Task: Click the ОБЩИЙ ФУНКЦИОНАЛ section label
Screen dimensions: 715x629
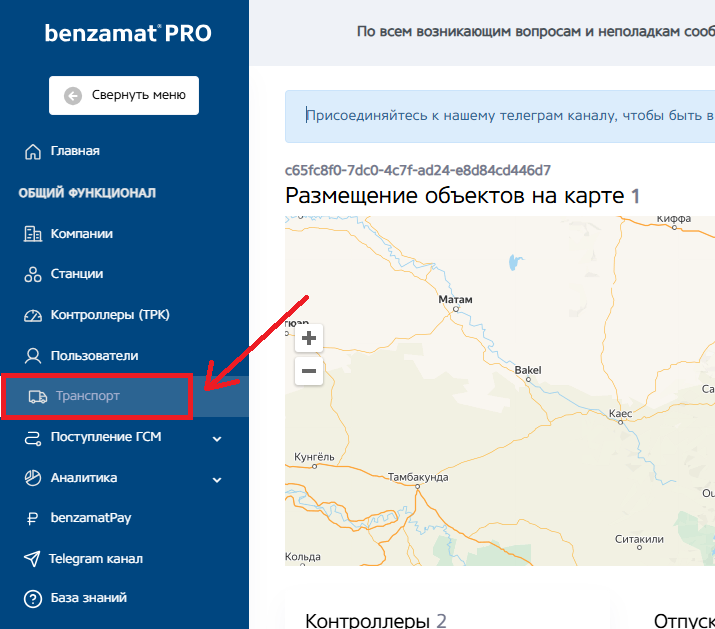Action: pos(87,193)
